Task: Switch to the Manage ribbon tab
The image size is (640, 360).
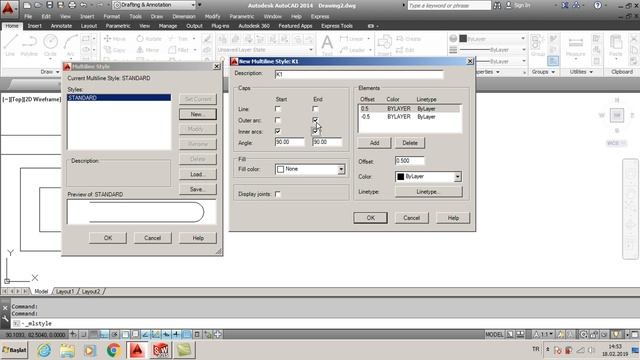Action: [x=168, y=26]
